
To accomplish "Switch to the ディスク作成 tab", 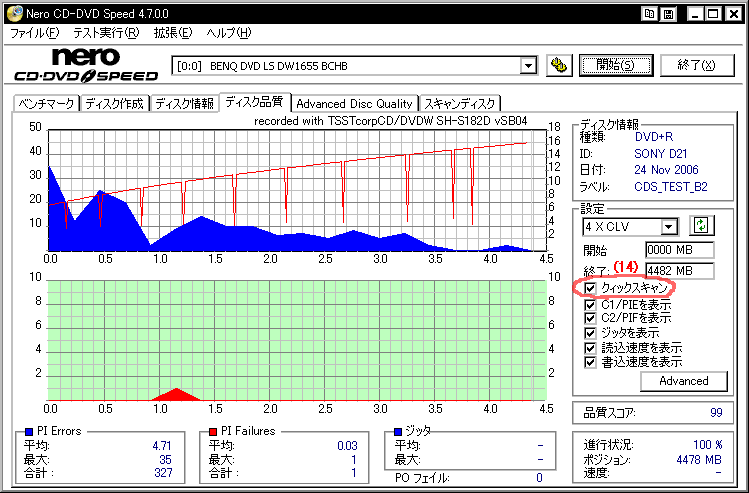I will coord(115,104).
